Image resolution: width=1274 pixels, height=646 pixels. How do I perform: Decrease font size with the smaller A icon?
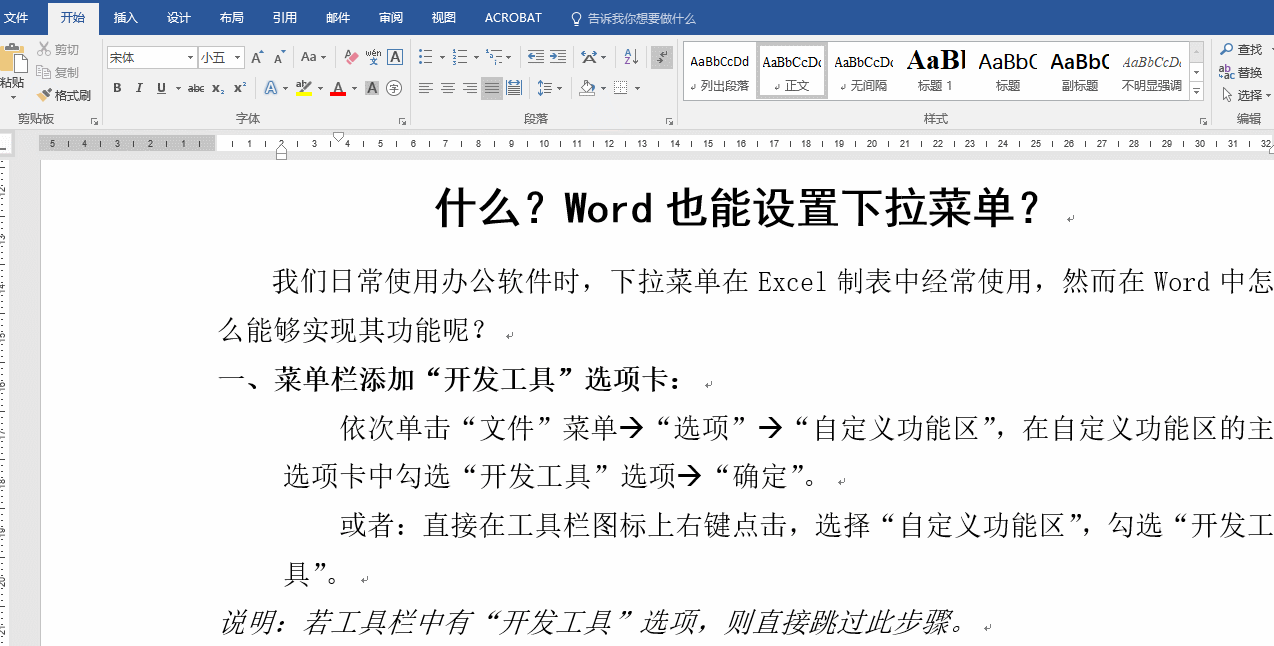pyautogui.click(x=279, y=57)
